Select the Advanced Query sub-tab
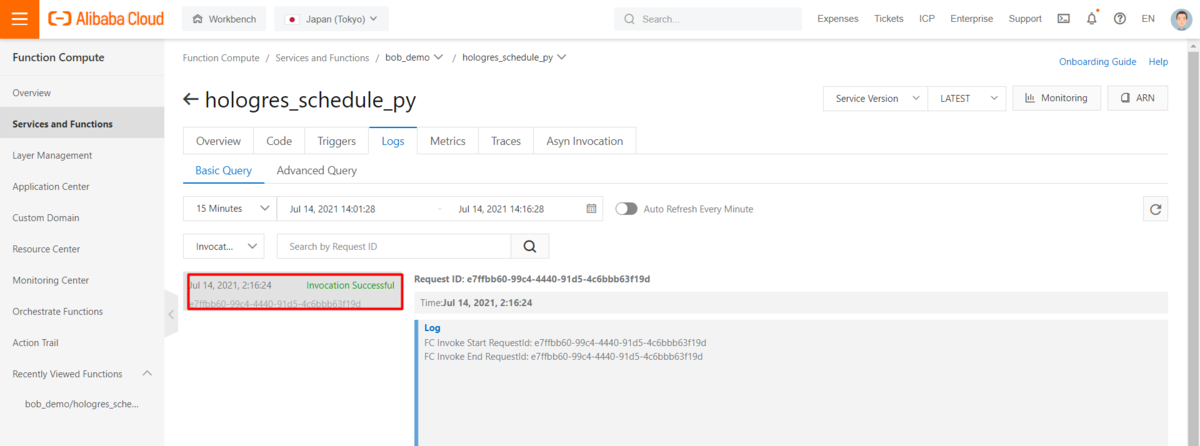Screen dimensions: 1200x446 click(x=317, y=171)
